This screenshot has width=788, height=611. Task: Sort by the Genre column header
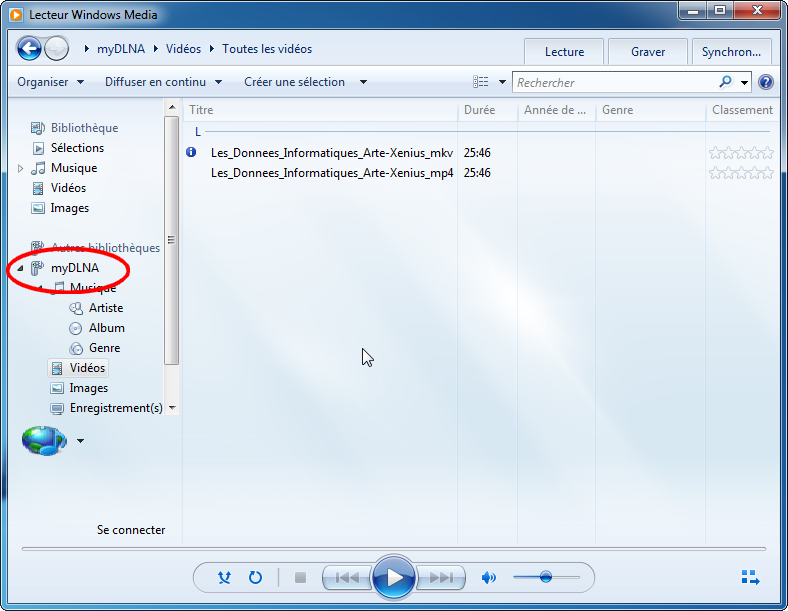[650, 110]
